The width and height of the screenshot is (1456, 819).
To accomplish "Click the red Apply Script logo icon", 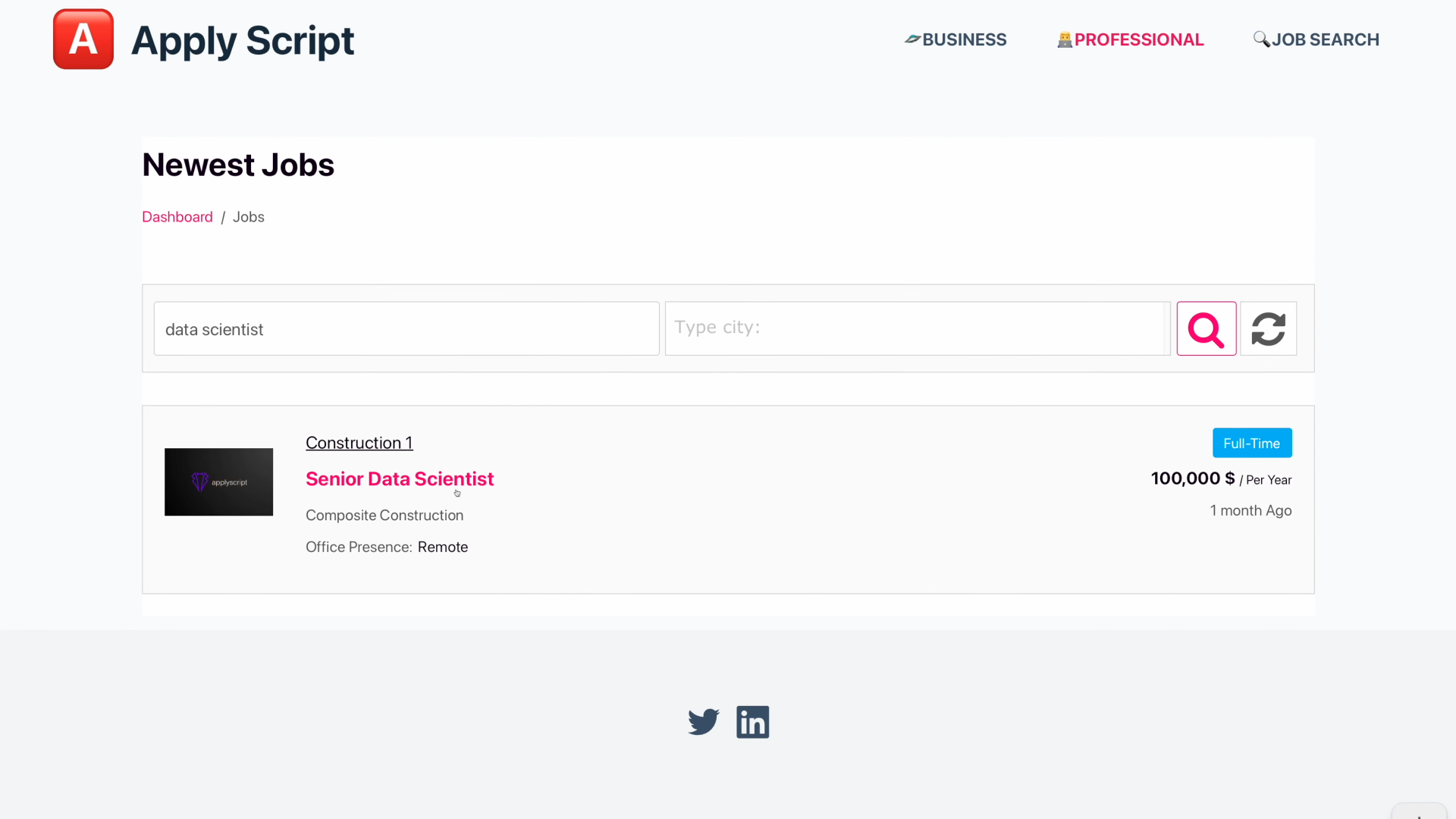I will click(x=83, y=39).
